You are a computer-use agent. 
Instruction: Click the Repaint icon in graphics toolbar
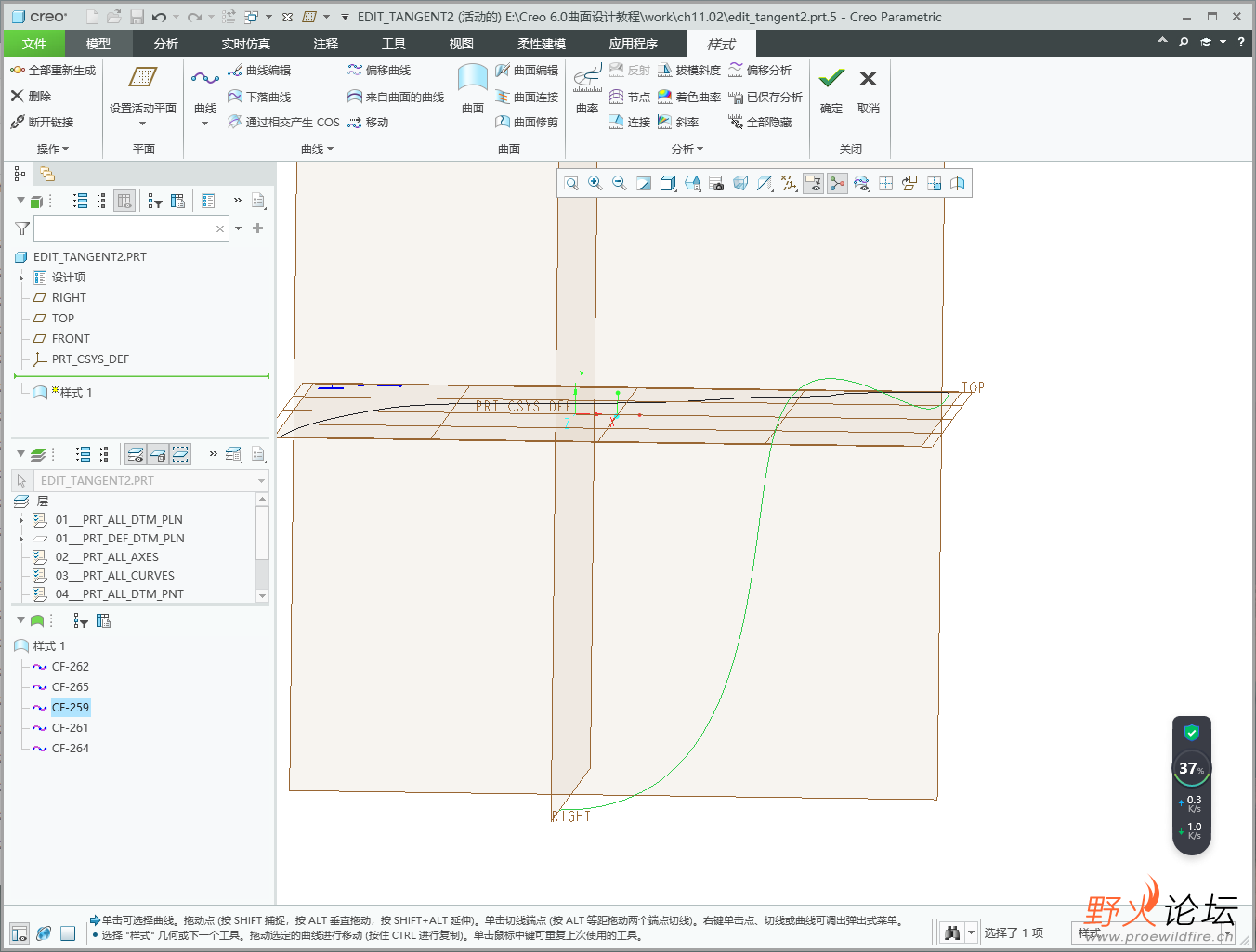tap(644, 184)
